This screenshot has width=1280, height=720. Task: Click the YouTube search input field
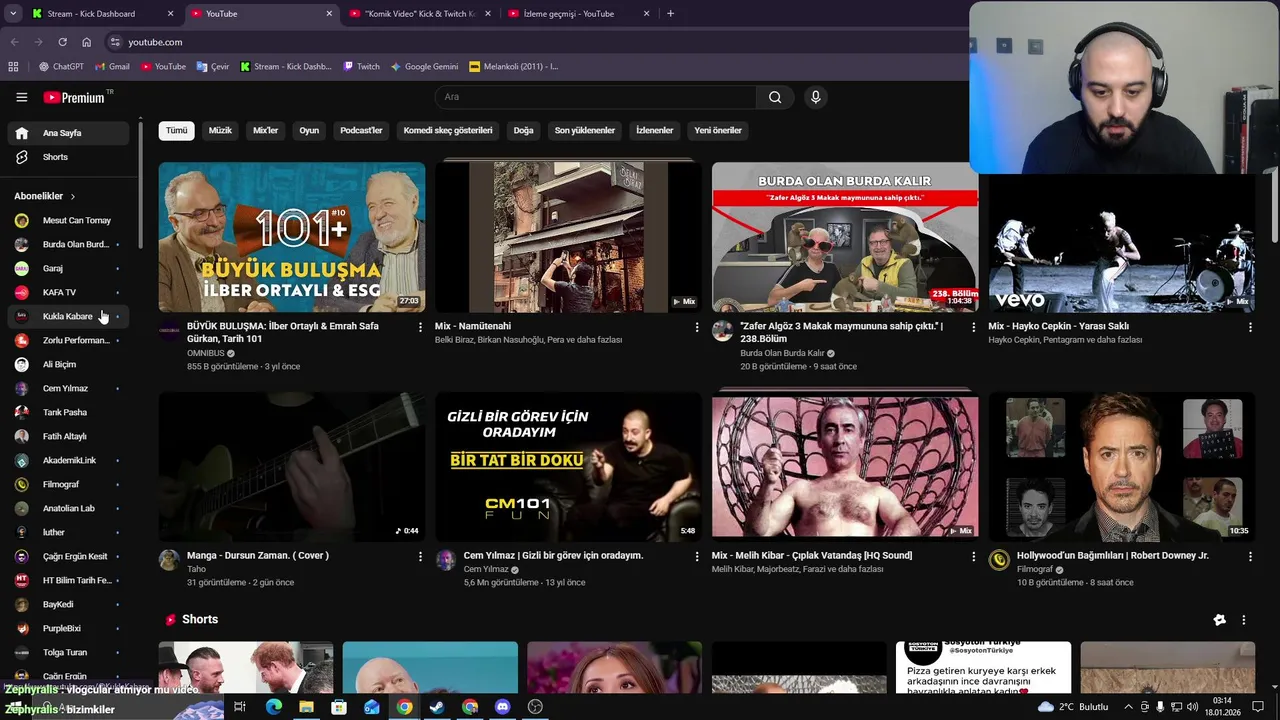click(x=596, y=97)
